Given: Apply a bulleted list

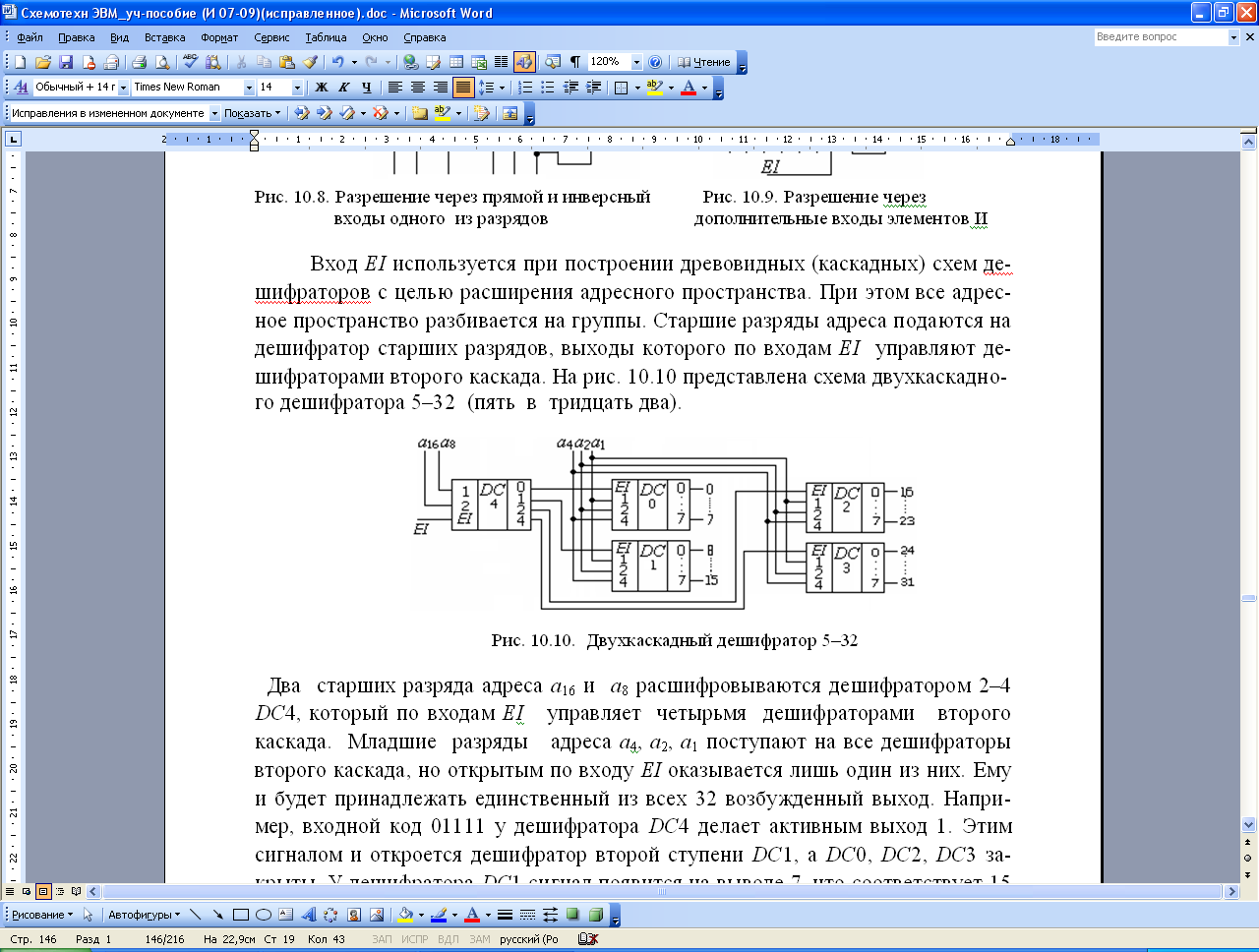Looking at the screenshot, I should coord(548,88).
